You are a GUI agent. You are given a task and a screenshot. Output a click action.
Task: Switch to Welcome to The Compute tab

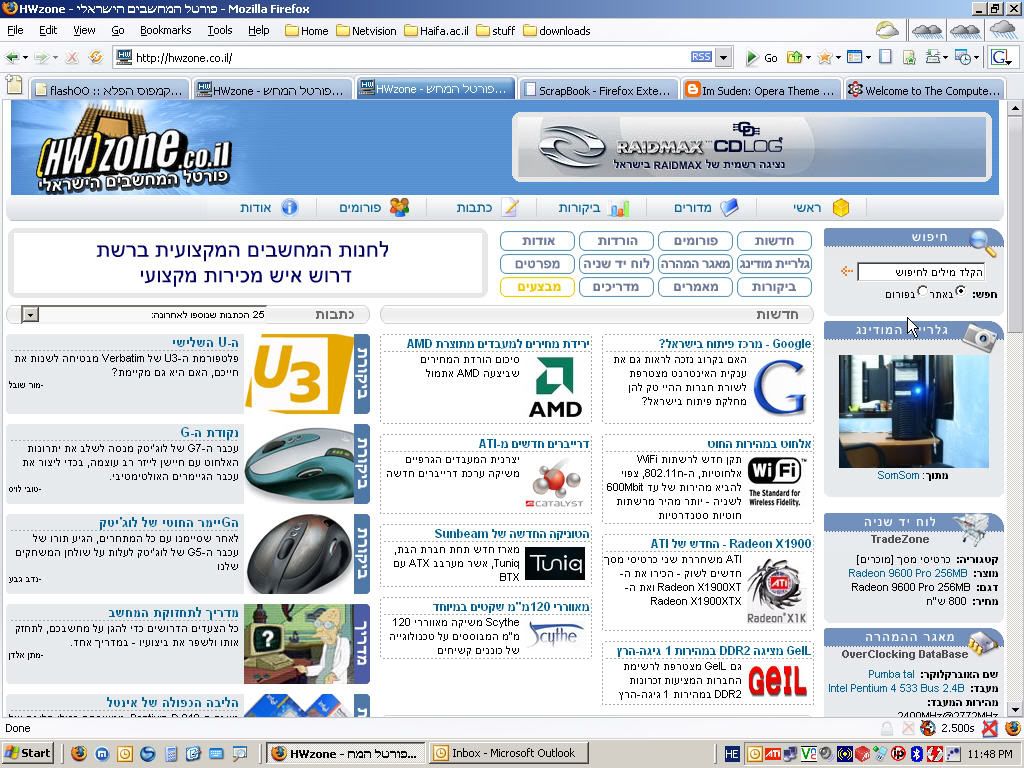(x=924, y=90)
